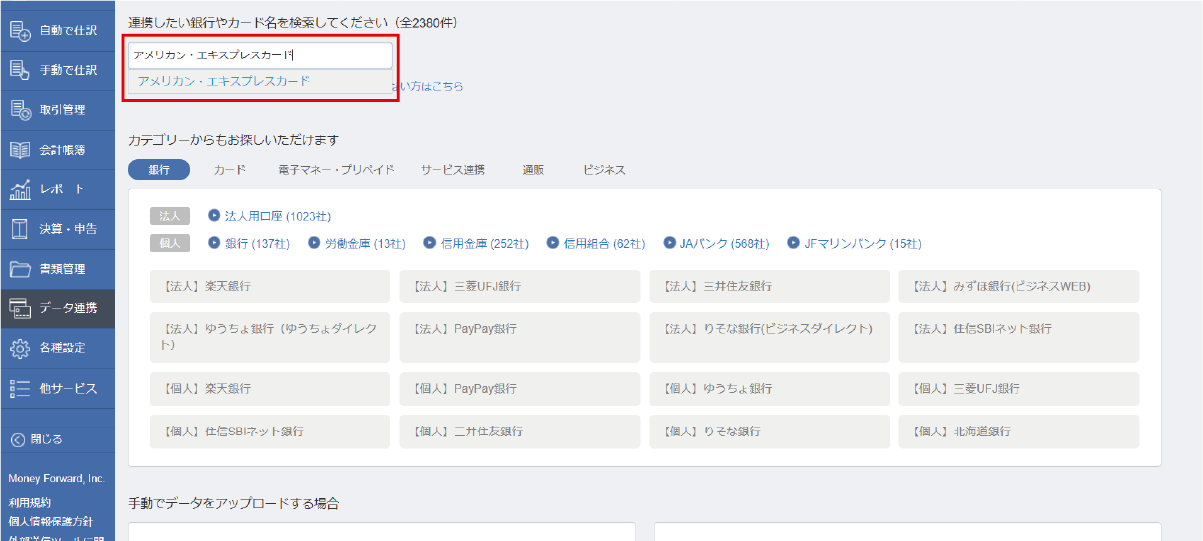Click the 手動で仕訳 sidebar icon

pos(20,70)
